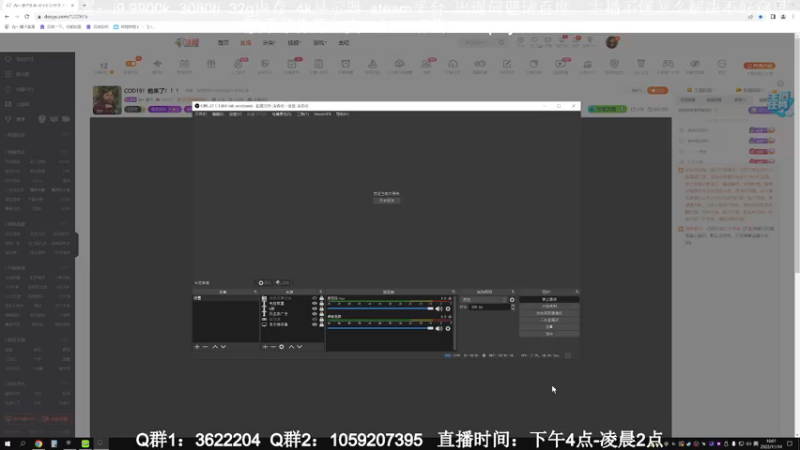
Task: Start recording in OBS Controls
Action: tap(549, 306)
